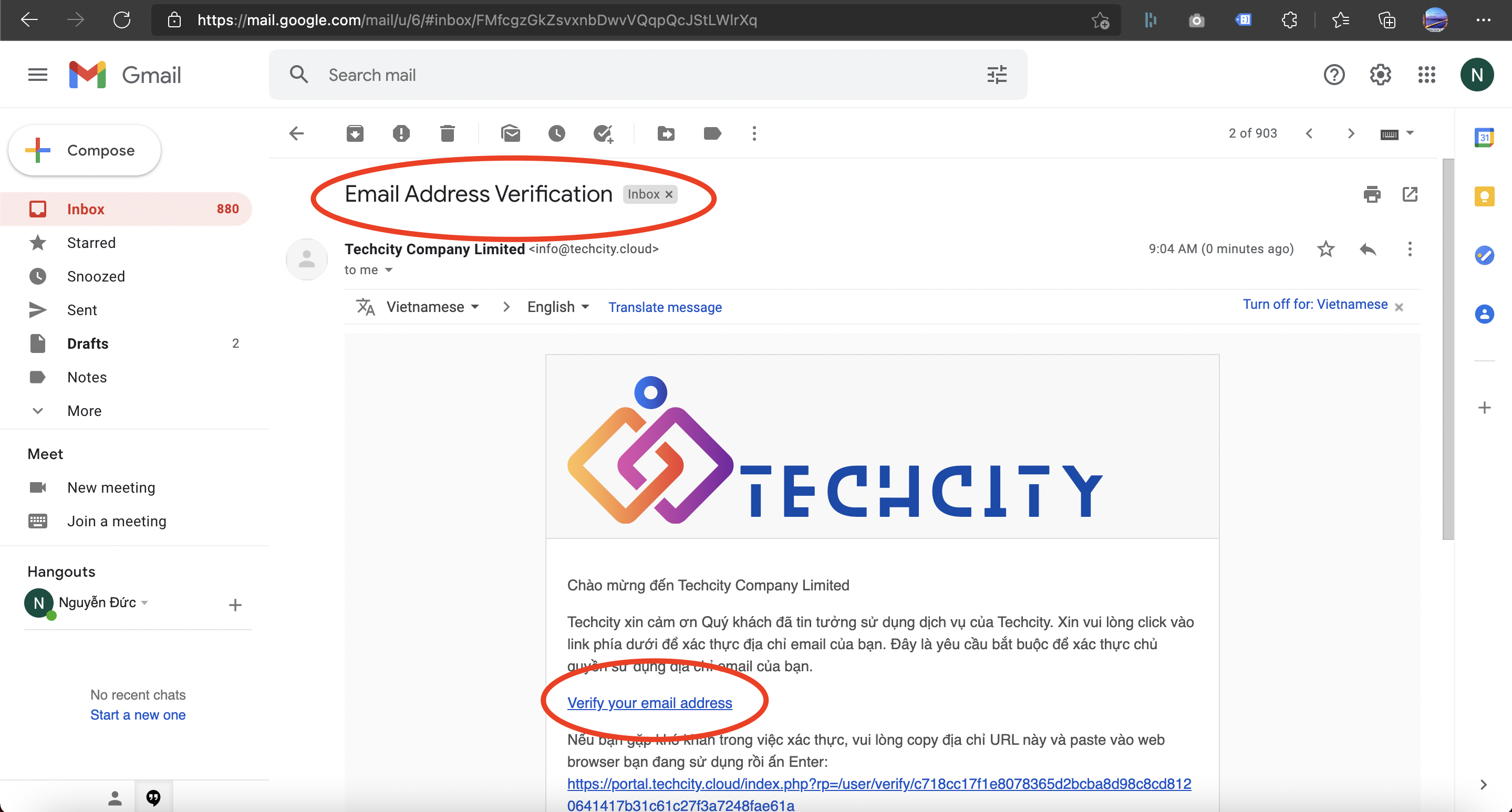Open the Snoozed folder
Image resolution: width=1512 pixels, height=812 pixels.
pos(126,276)
